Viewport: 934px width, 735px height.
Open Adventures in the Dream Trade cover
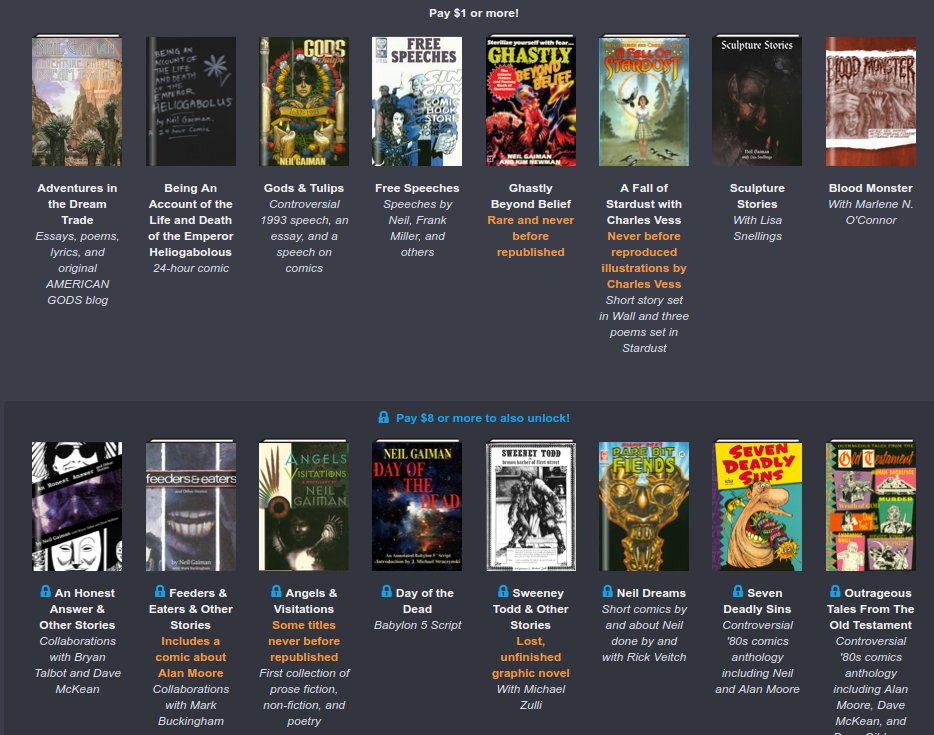[77, 101]
